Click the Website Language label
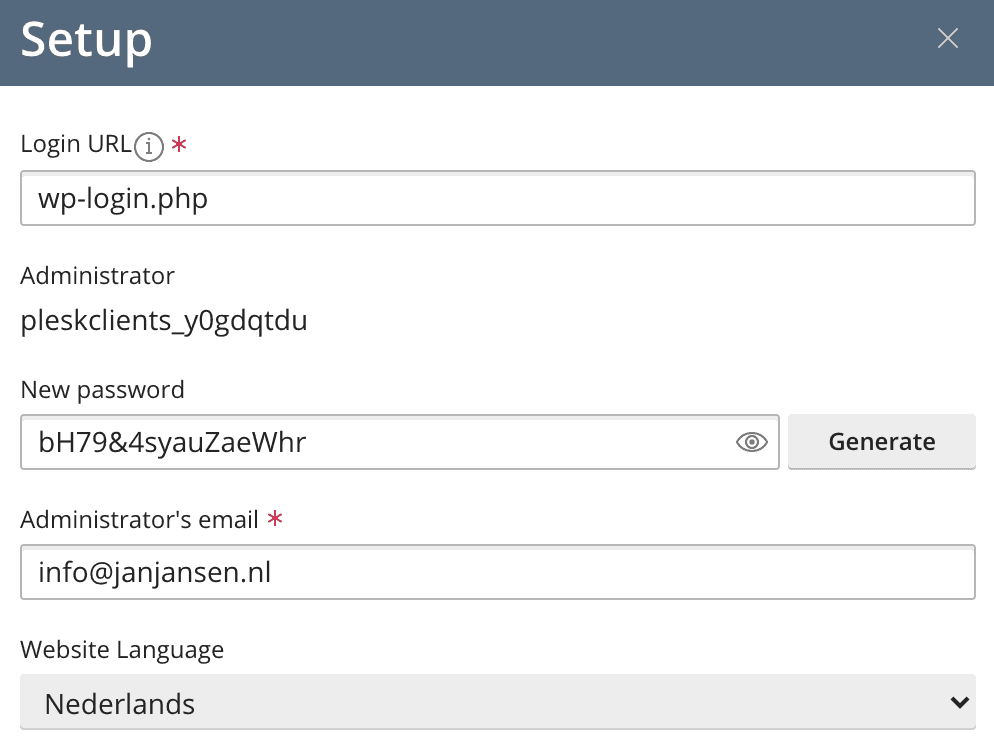The height and width of the screenshot is (754, 994). [x=122, y=650]
